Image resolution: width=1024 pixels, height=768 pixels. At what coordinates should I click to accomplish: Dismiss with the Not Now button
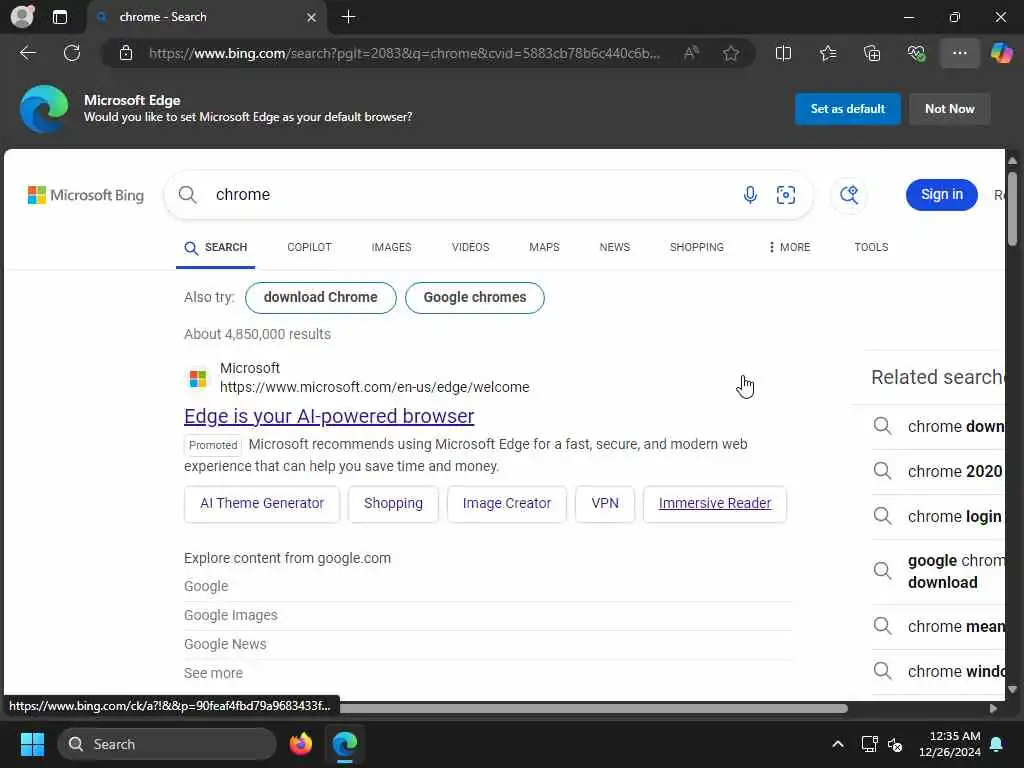pyautogui.click(x=950, y=109)
